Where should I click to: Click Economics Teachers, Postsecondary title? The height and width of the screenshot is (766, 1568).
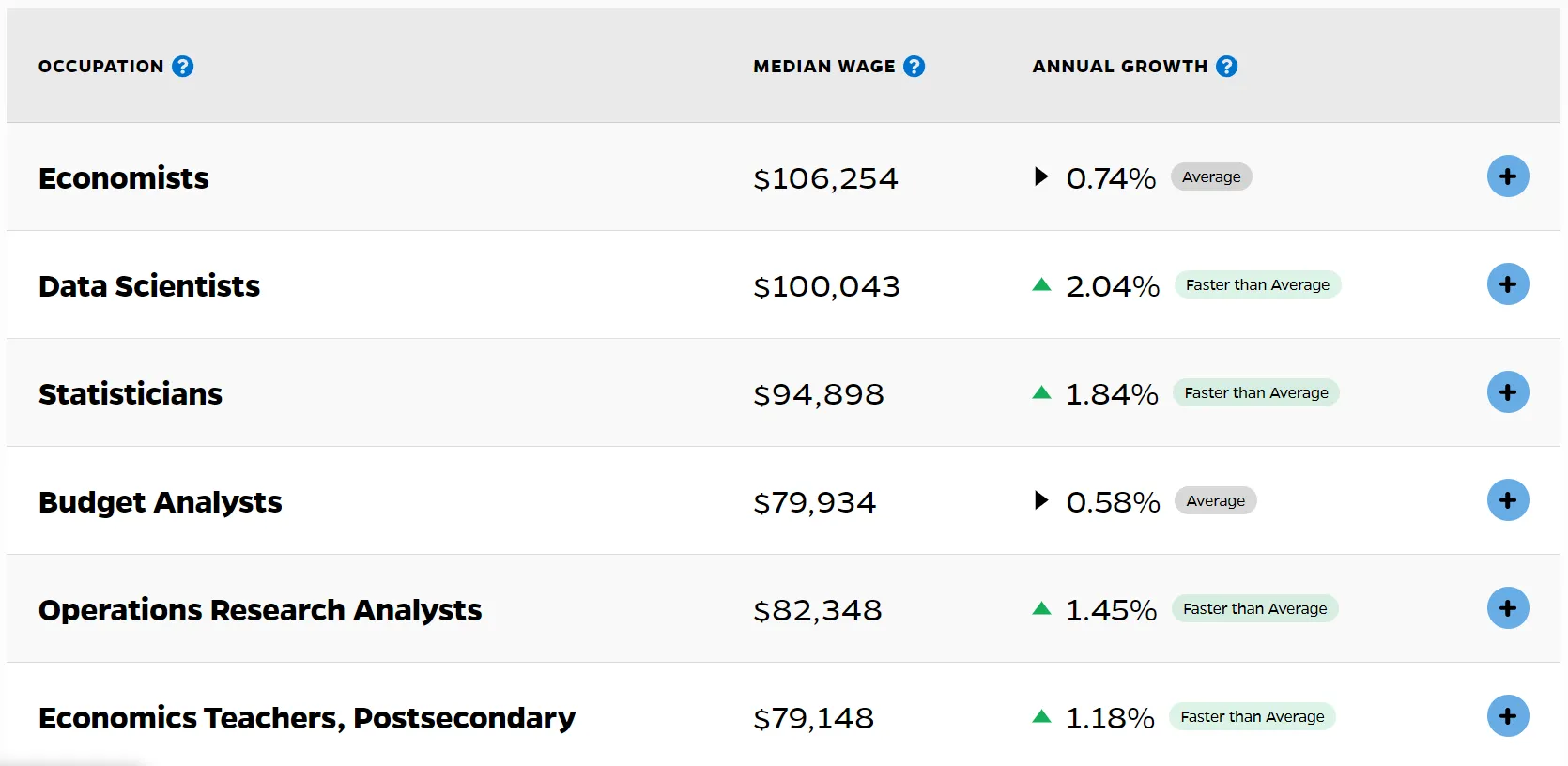(307, 718)
